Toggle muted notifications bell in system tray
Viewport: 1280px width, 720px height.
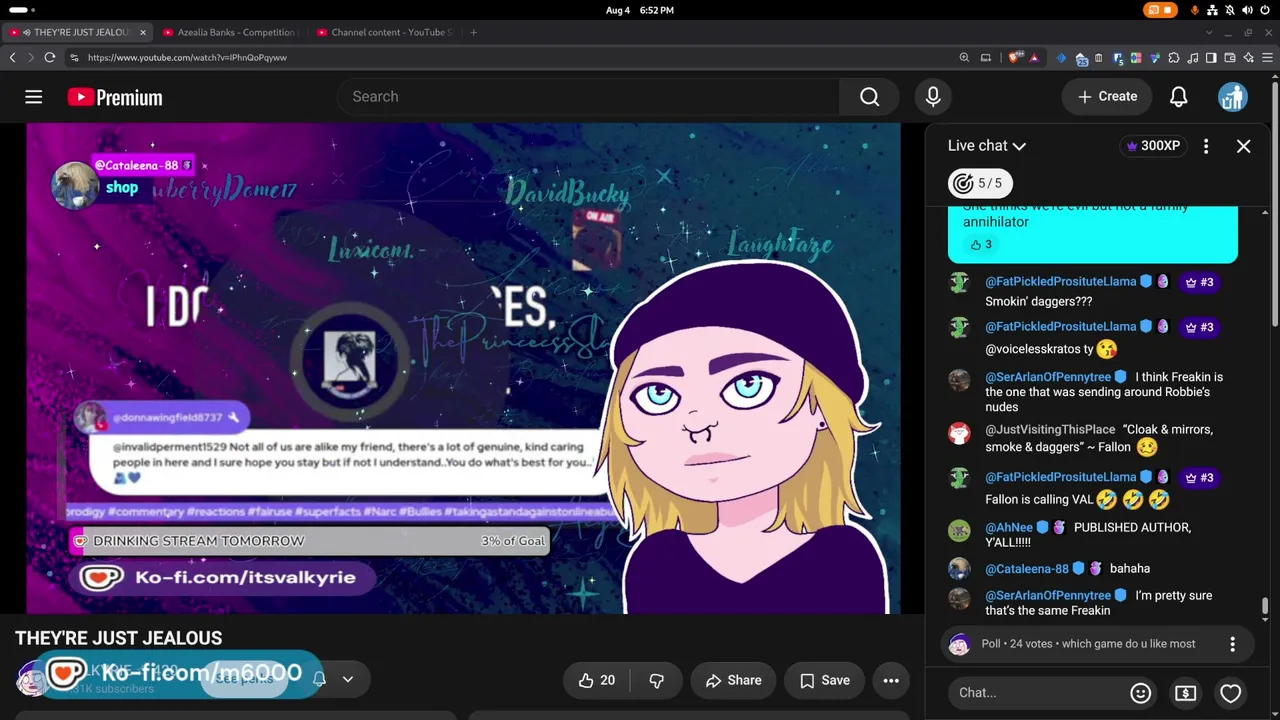coord(1229,10)
